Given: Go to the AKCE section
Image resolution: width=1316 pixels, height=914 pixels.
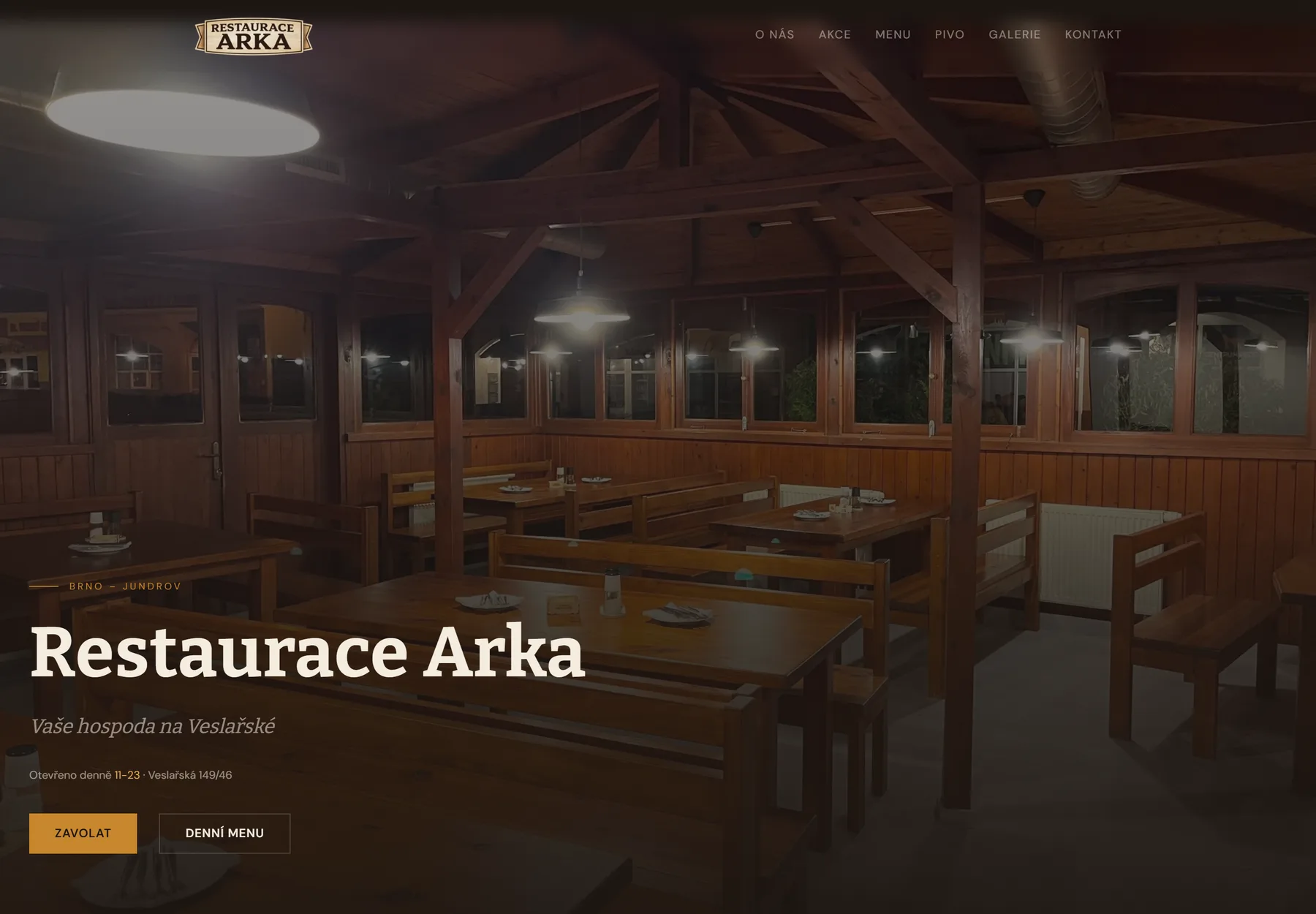Looking at the screenshot, I should [834, 34].
